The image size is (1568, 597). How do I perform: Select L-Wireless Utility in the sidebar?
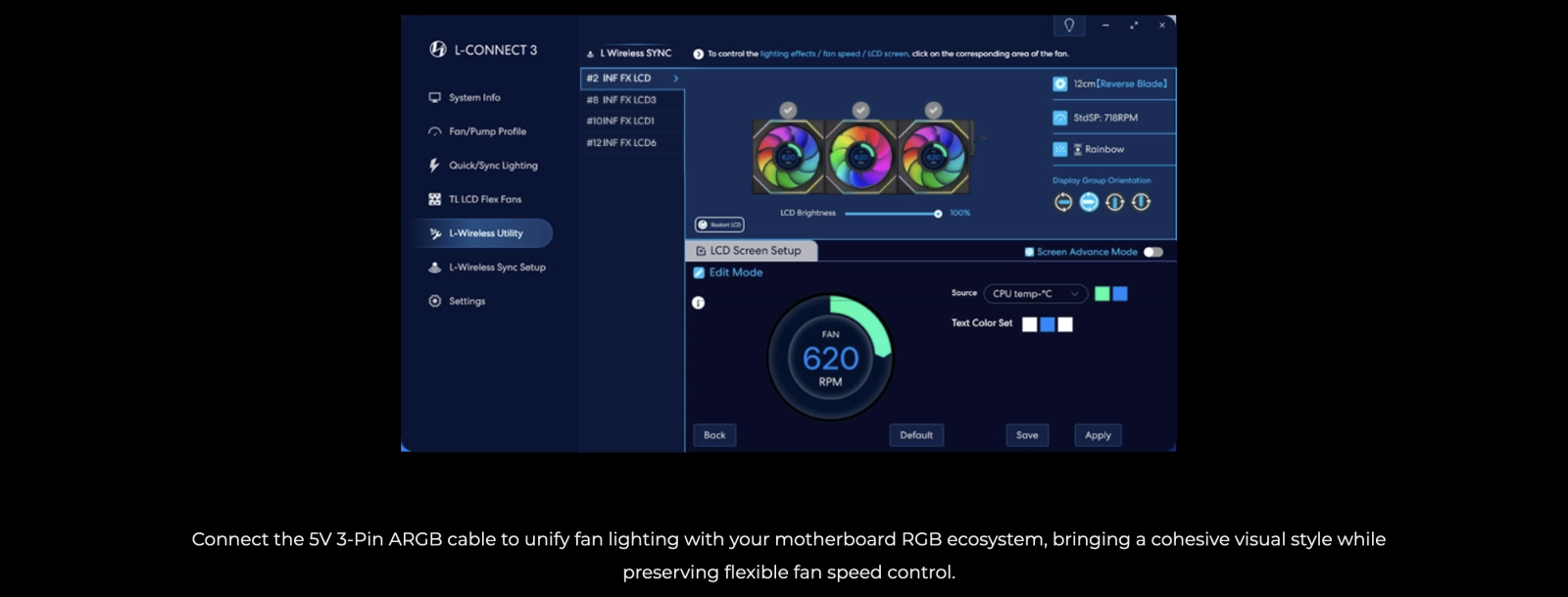click(x=484, y=233)
